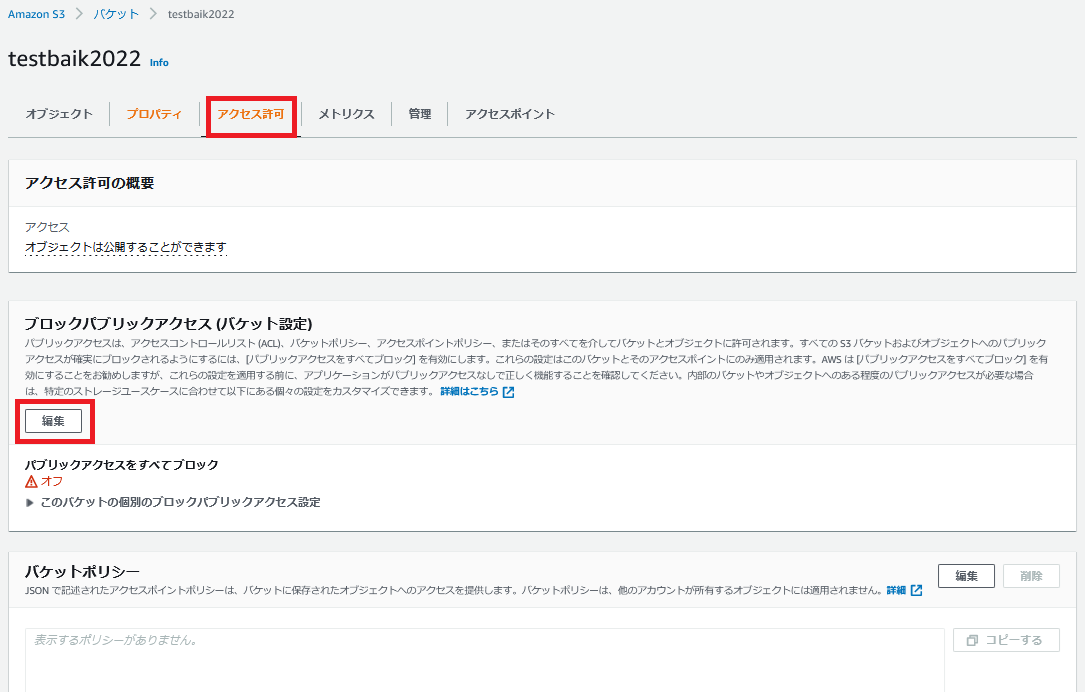The image size is (1085, 692).
Task: Click external link icon beside 詳細はこちら
Action: tap(508, 392)
